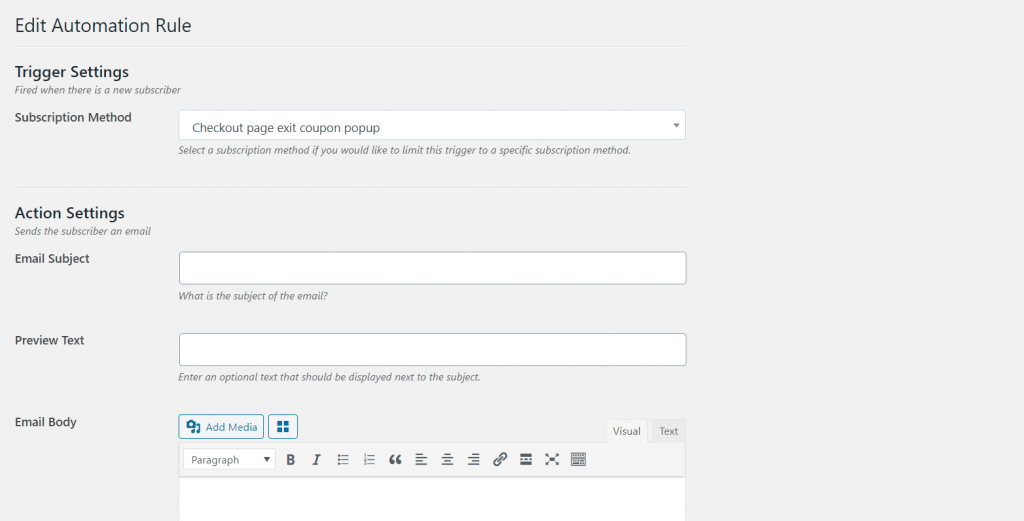Screen dimensions: 1024x521
Task: Click the grid icon beside Add Media
Action: pos(283,427)
